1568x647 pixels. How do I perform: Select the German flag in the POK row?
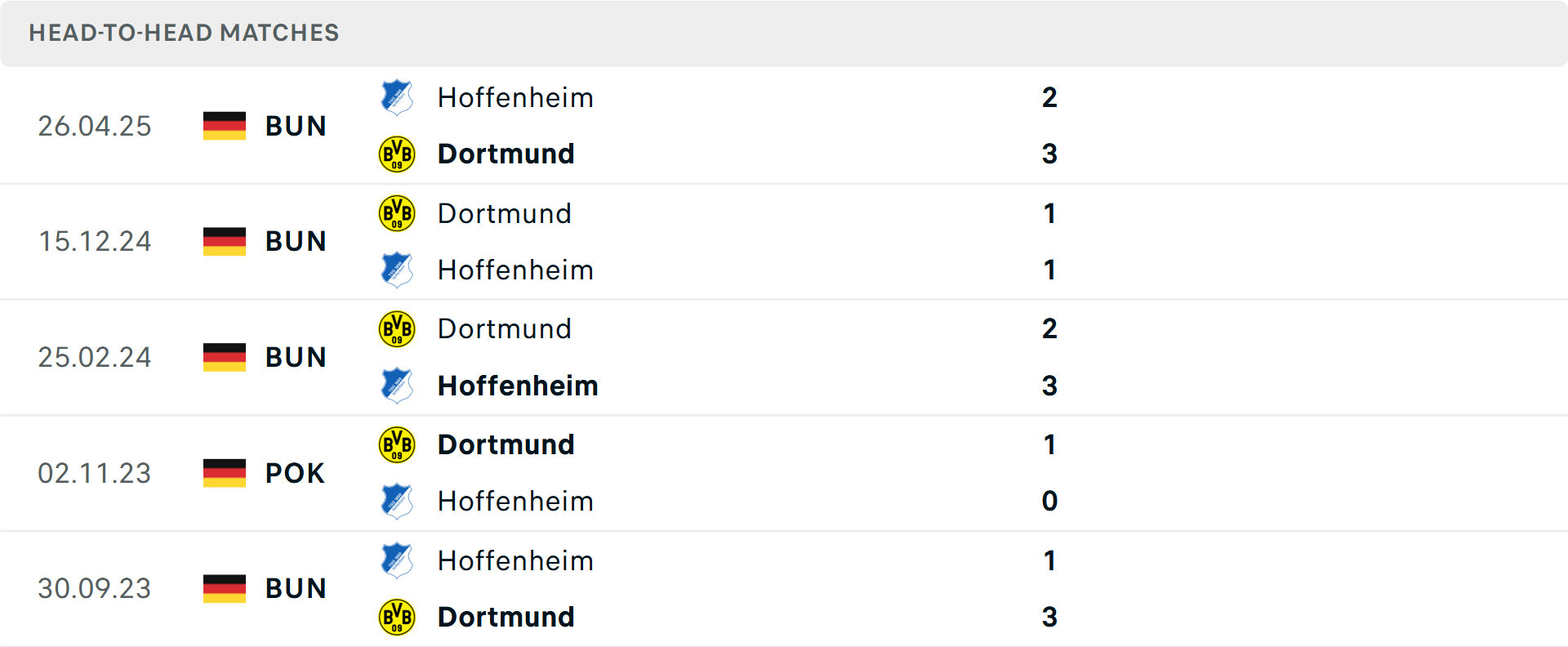pyautogui.click(x=223, y=473)
